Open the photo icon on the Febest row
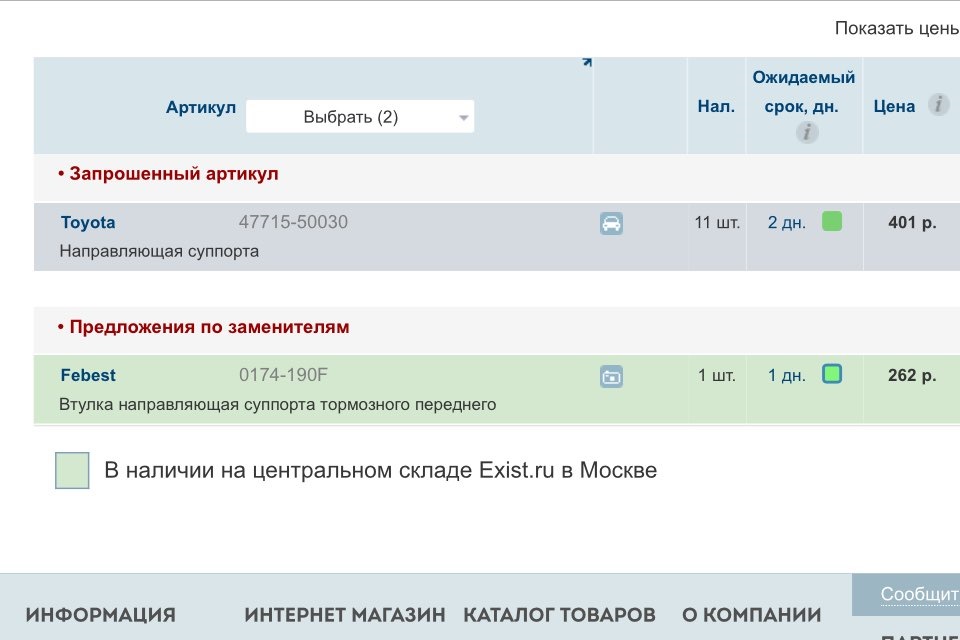Image resolution: width=960 pixels, height=640 pixels. tap(611, 376)
